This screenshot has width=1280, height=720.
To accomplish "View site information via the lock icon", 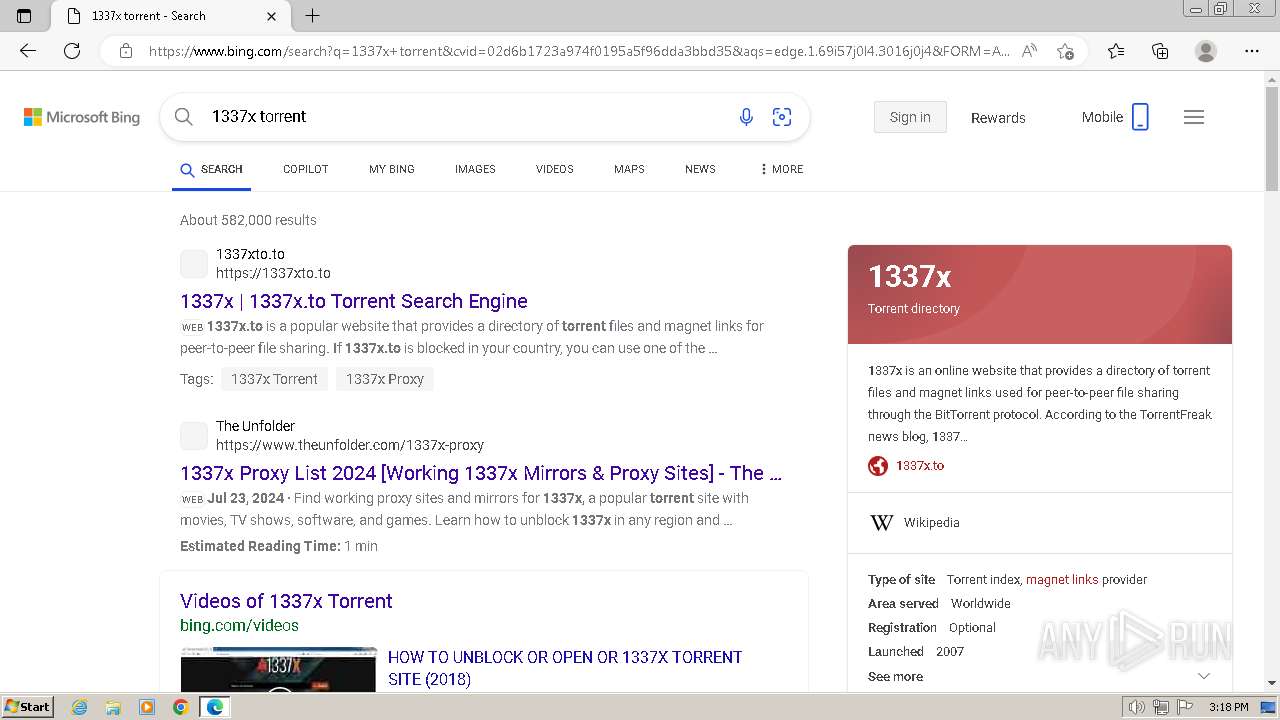I will tap(126, 51).
